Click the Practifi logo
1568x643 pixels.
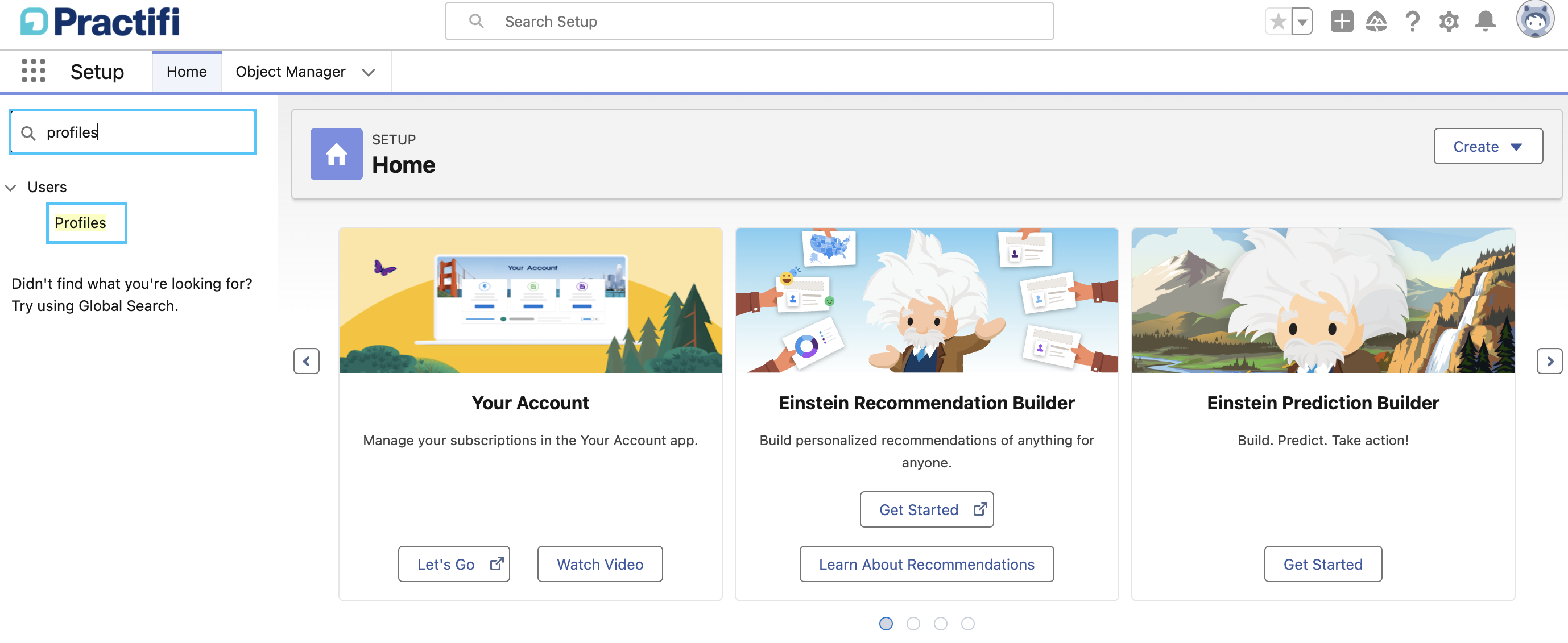click(100, 22)
